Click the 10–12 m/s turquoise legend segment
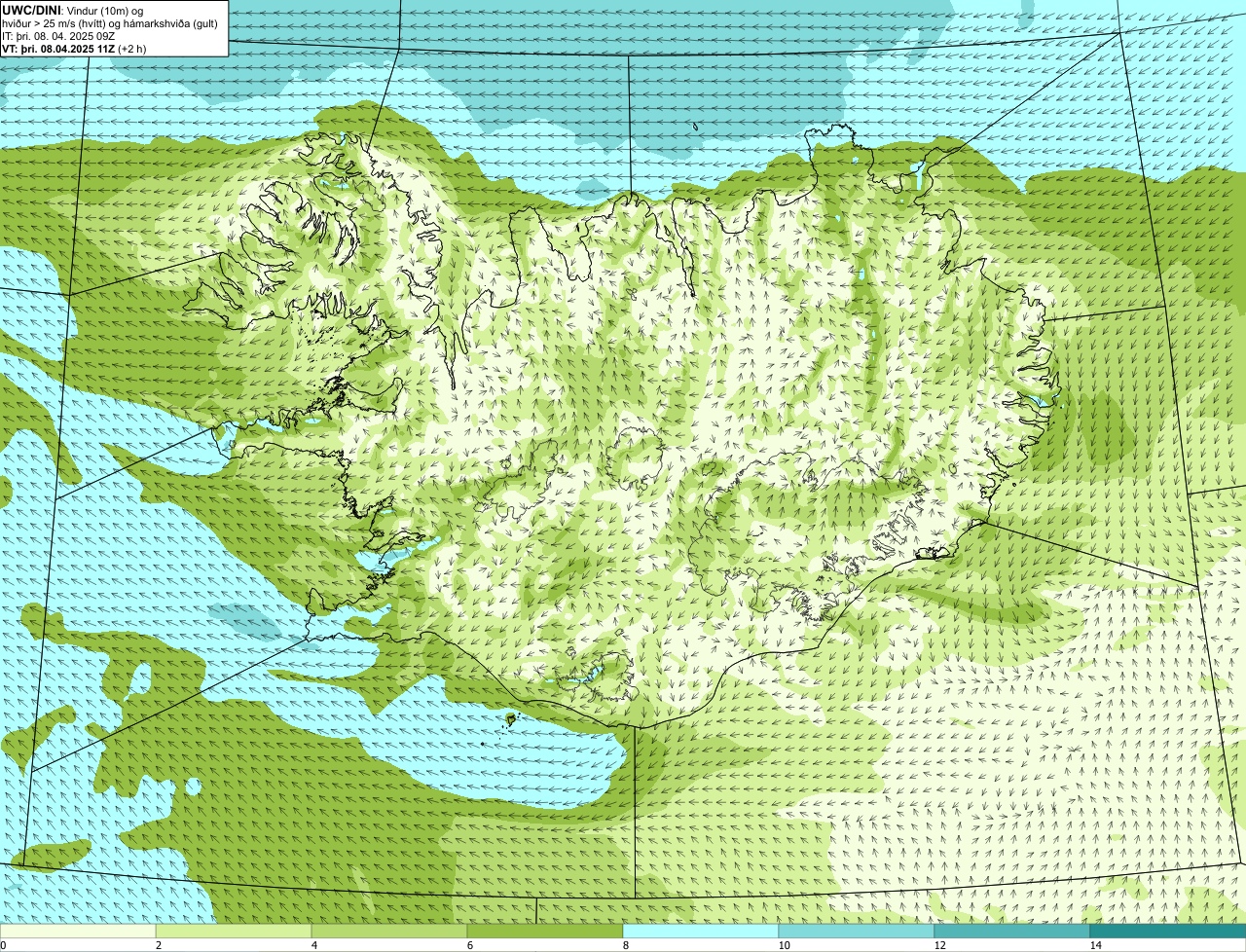 [857, 931]
